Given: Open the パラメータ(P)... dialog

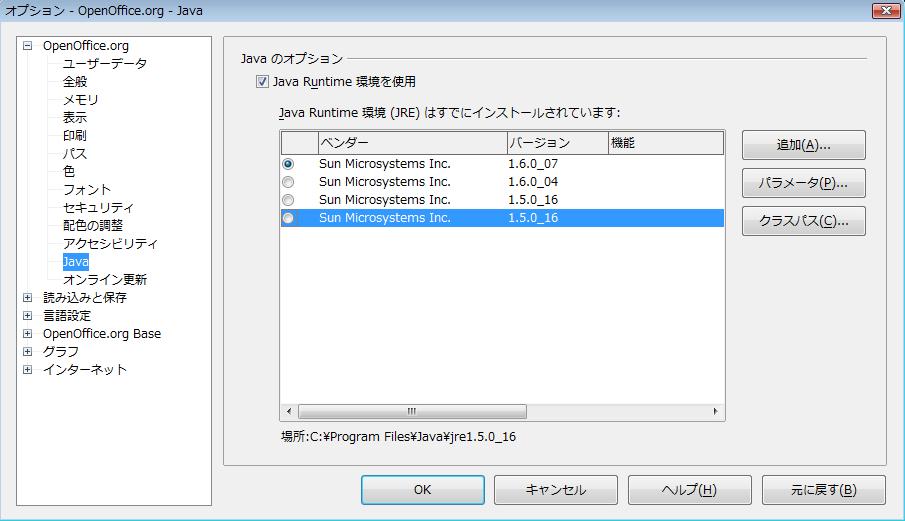Looking at the screenshot, I should pyautogui.click(x=803, y=183).
